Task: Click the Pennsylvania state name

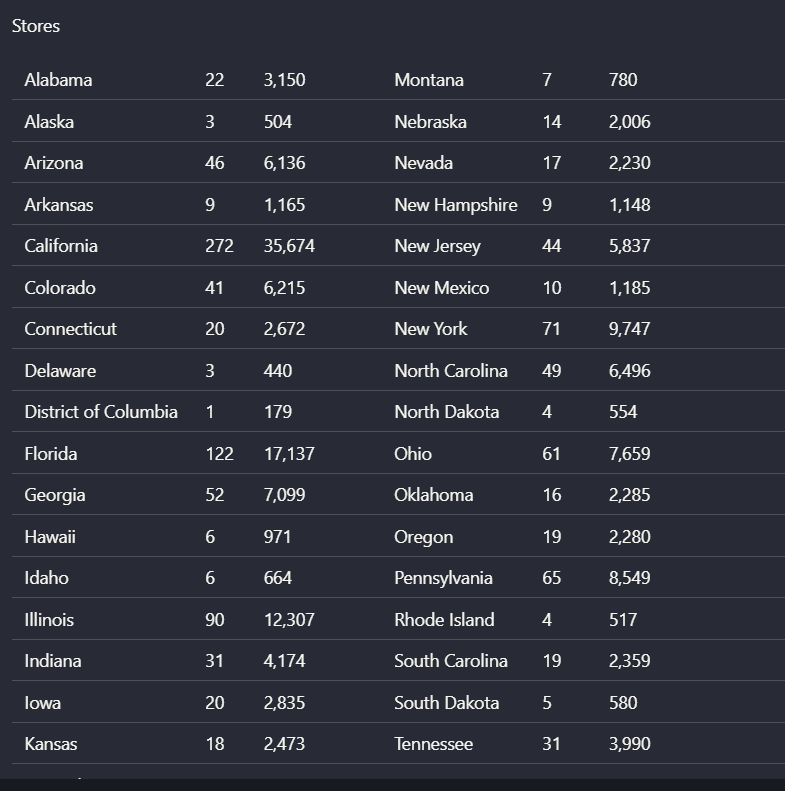Action: coord(443,578)
